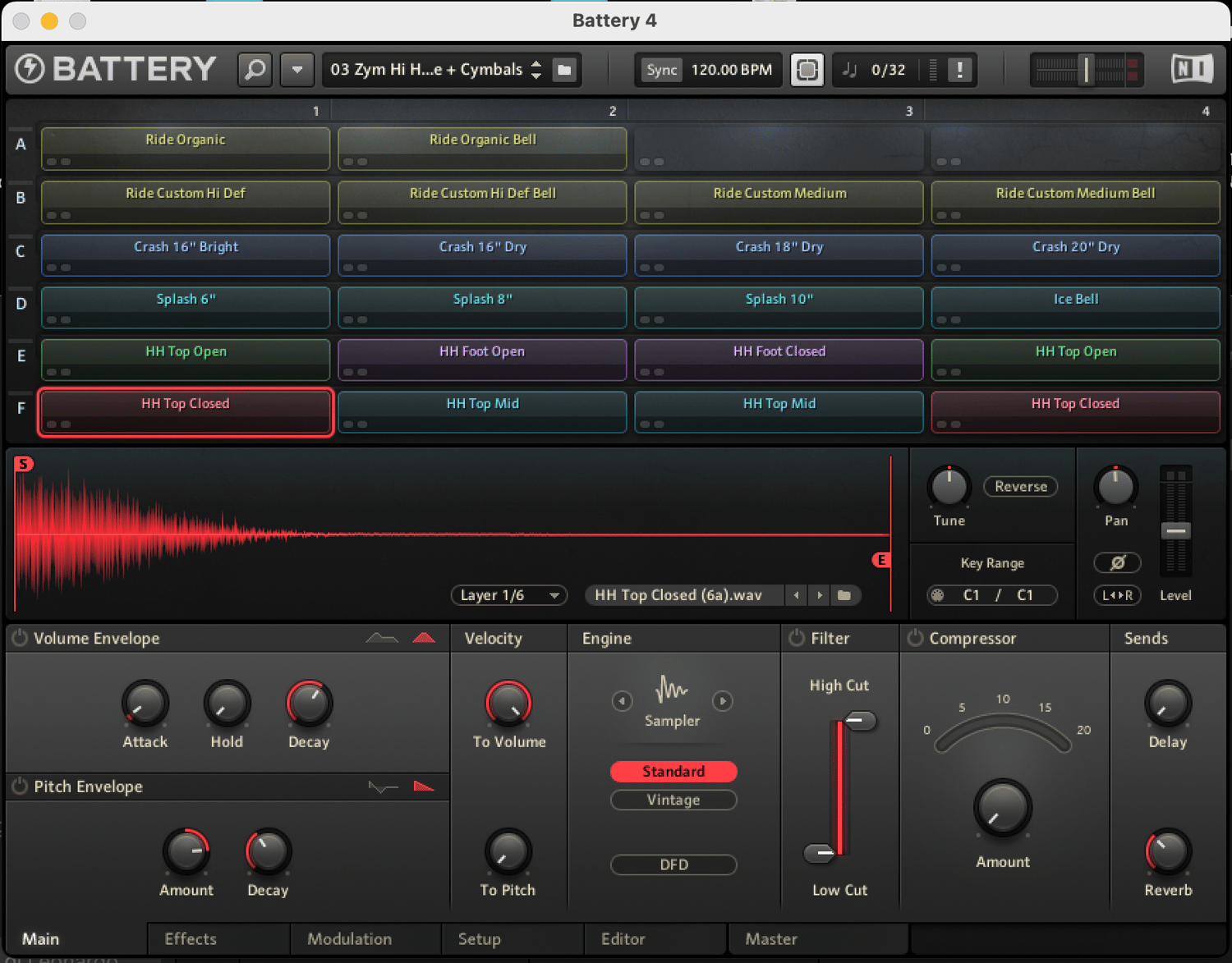Screen dimensions: 1232x963
Task: Click the note icon beside voice count
Action: pos(850,70)
